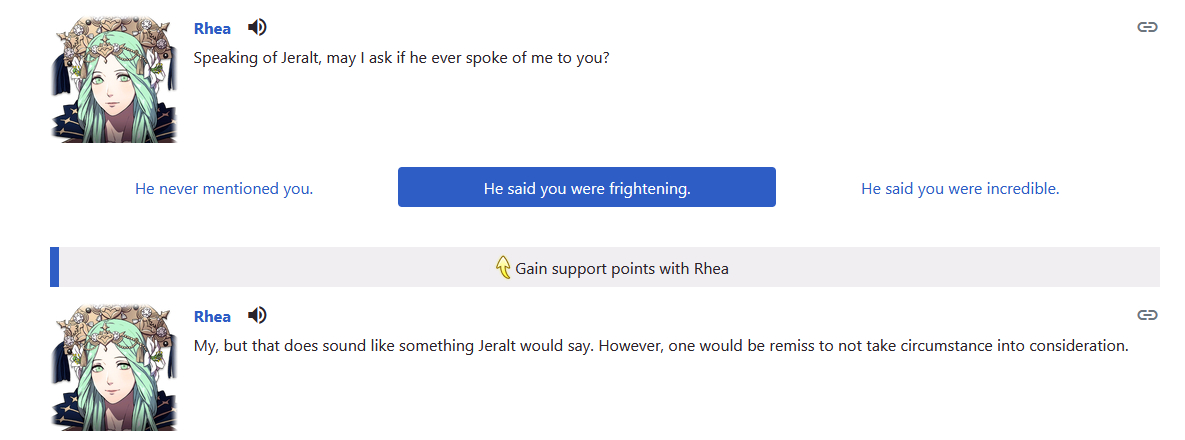The height and width of the screenshot is (440, 1185).
Task: Open the Rhea name link in second line
Action: pos(212,317)
